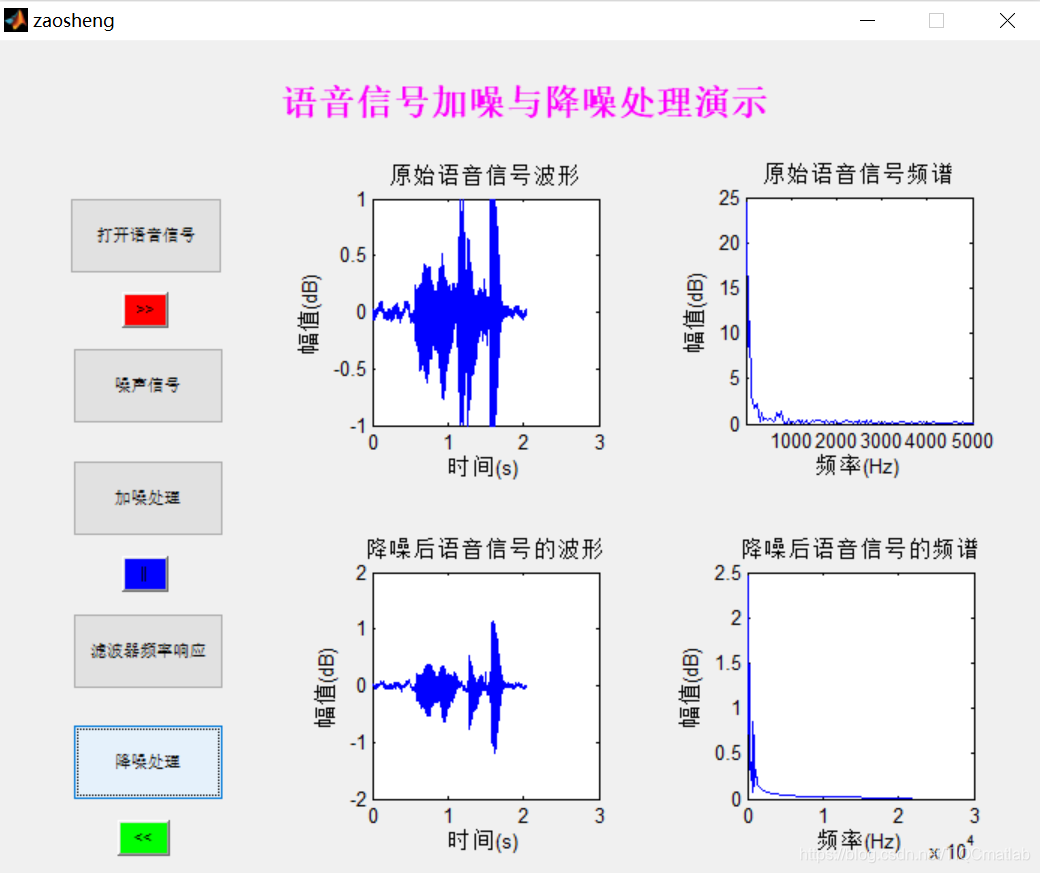Activate the 加噪处理 button

coord(147,497)
